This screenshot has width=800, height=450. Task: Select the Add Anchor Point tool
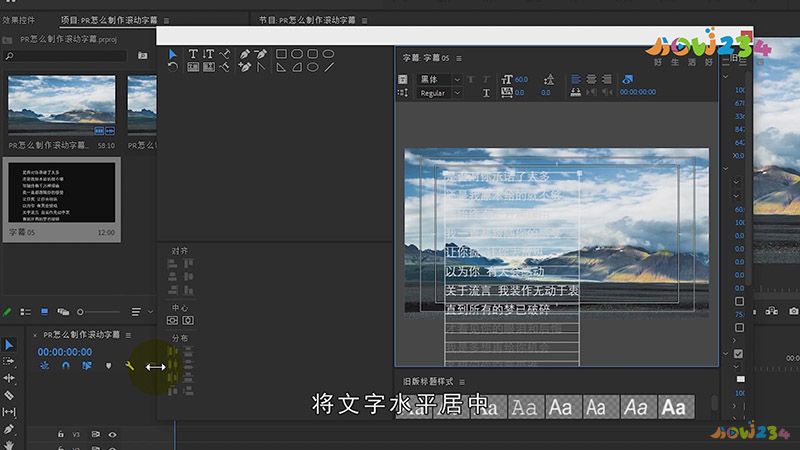[245, 67]
